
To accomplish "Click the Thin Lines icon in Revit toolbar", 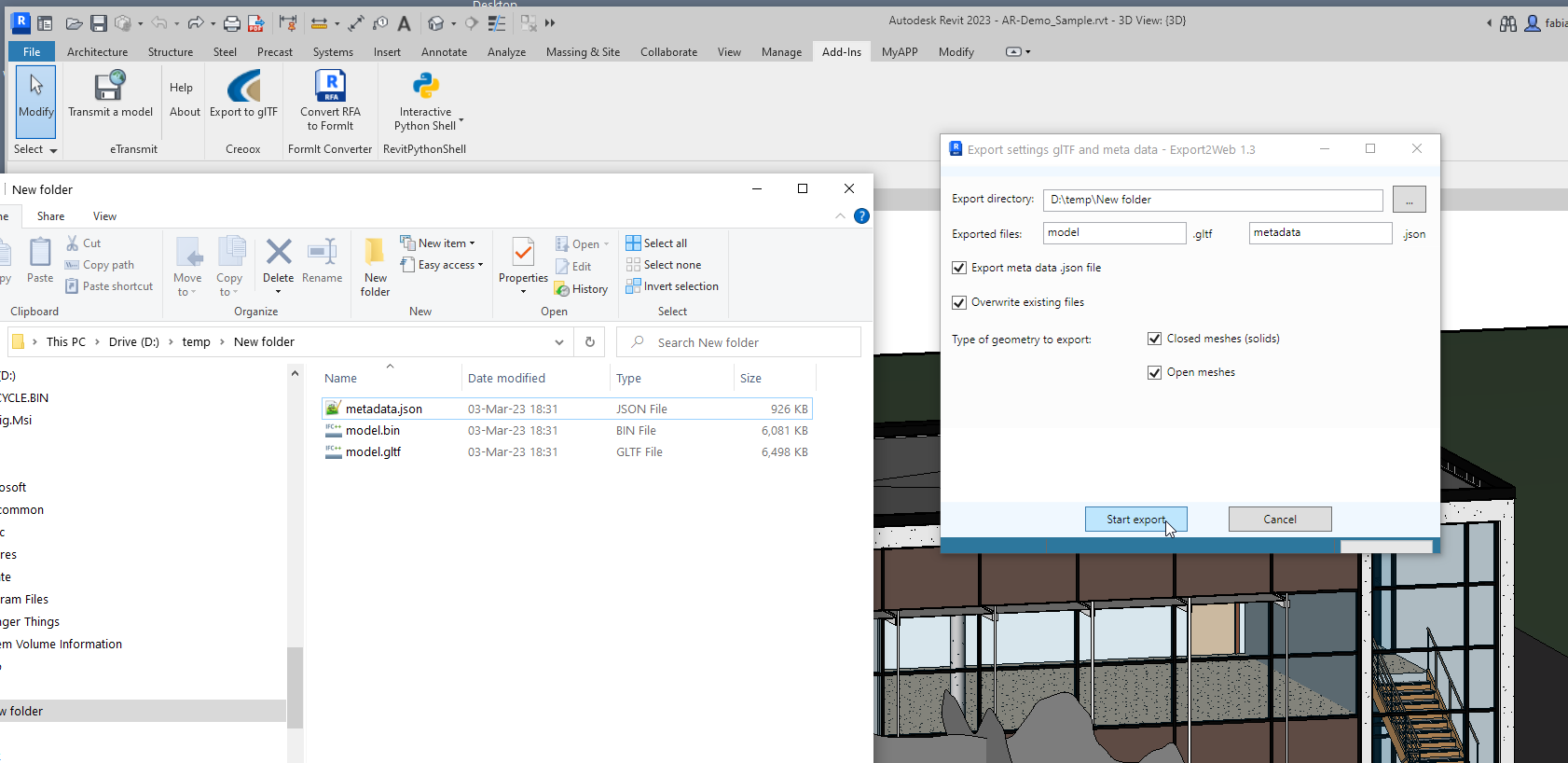I will [x=497, y=23].
